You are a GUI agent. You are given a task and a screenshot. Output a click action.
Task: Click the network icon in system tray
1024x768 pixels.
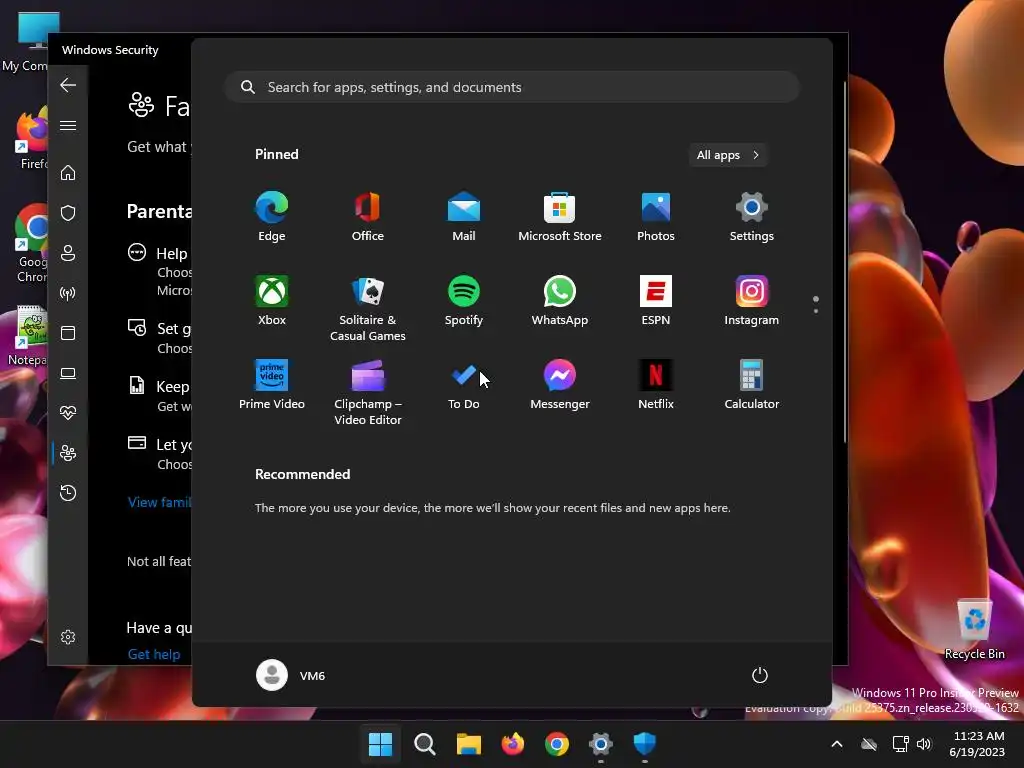(x=900, y=744)
